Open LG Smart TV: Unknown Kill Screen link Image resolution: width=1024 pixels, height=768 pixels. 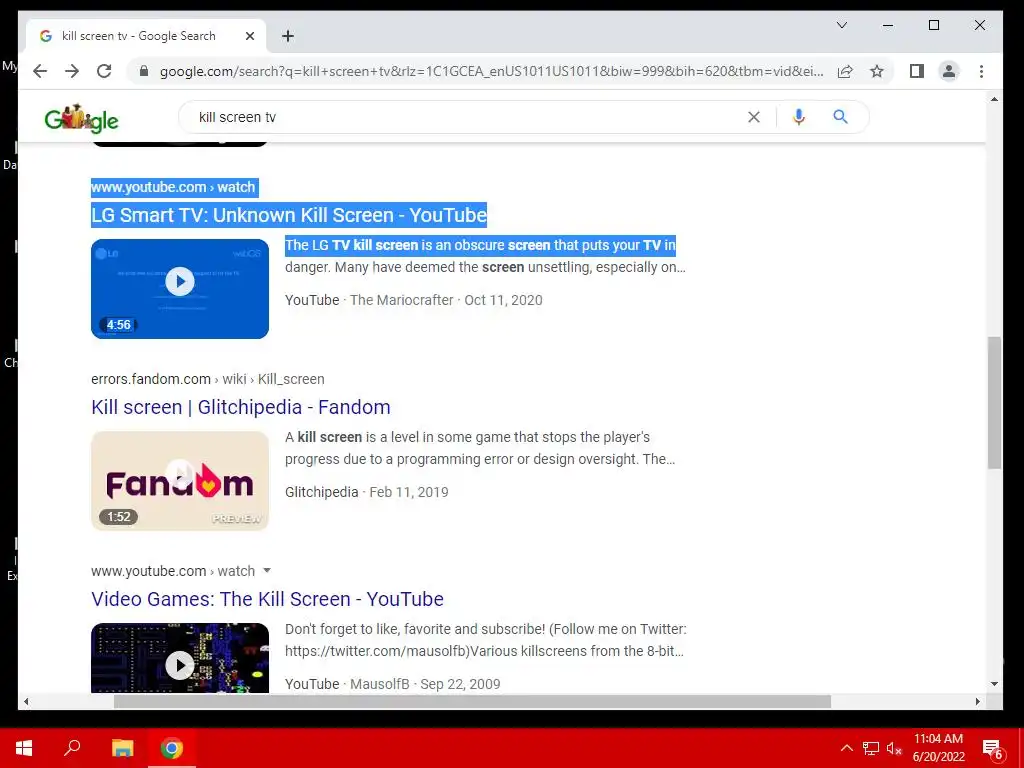[289, 215]
